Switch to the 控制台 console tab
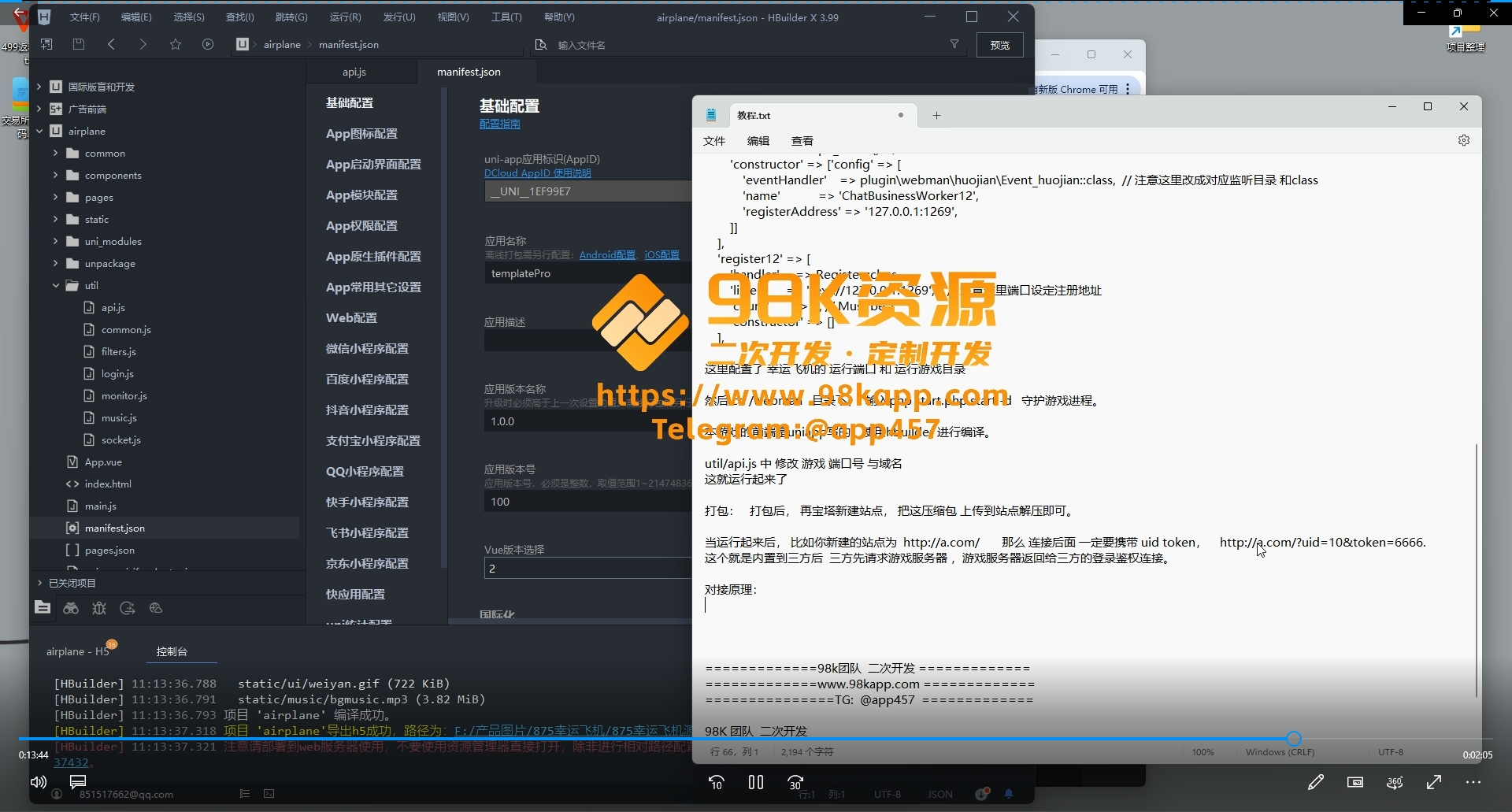 pyautogui.click(x=172, y=651)
